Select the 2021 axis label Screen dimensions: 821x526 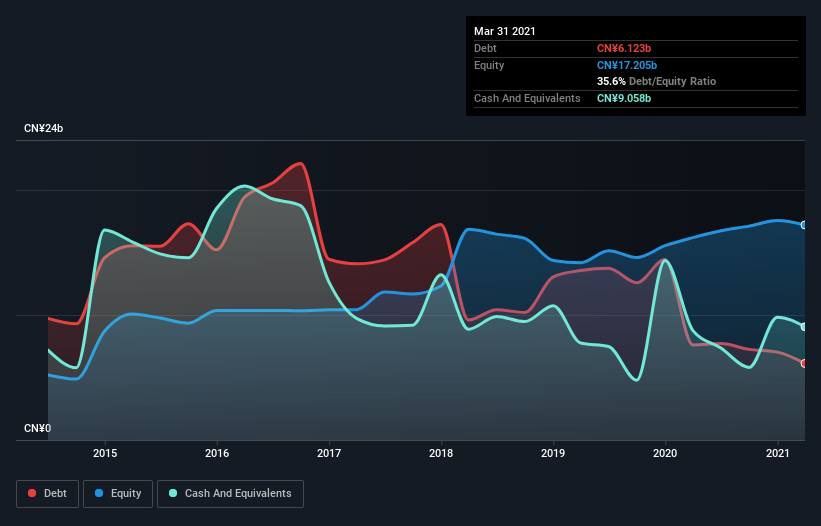click(778, 453)
